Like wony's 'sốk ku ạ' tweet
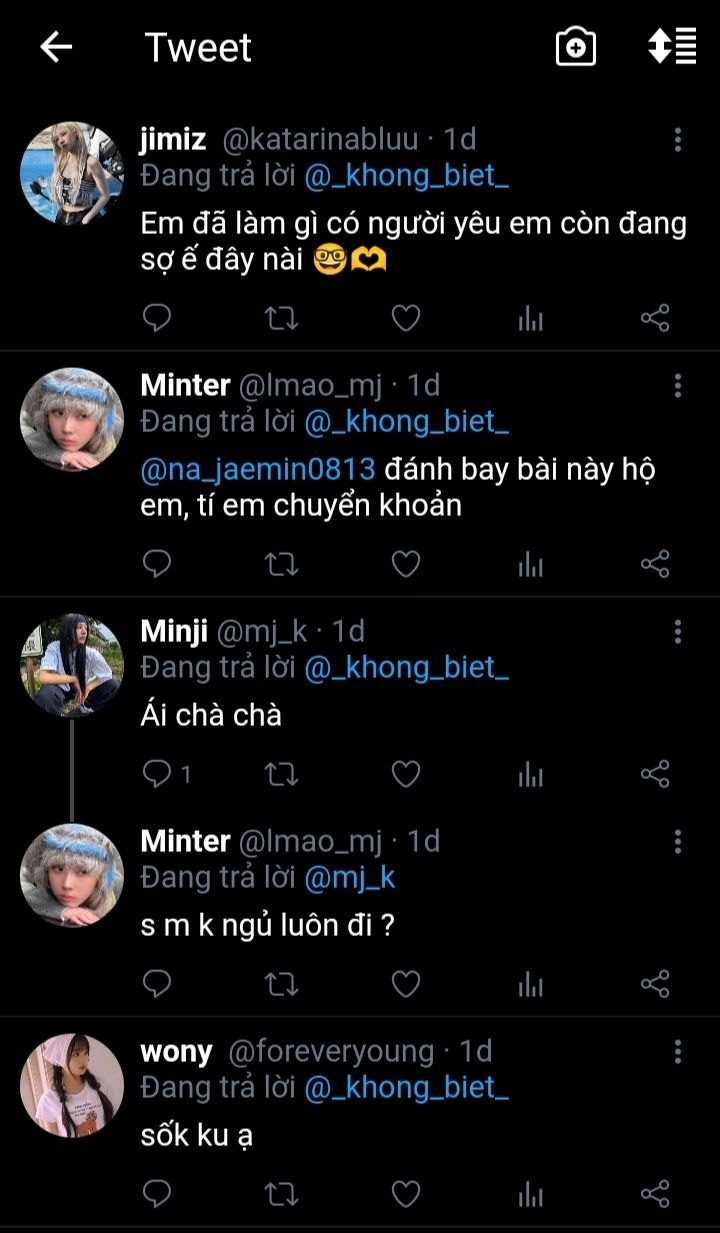The height and width of the screenshot is (1233, 720). click(405, 1193)
